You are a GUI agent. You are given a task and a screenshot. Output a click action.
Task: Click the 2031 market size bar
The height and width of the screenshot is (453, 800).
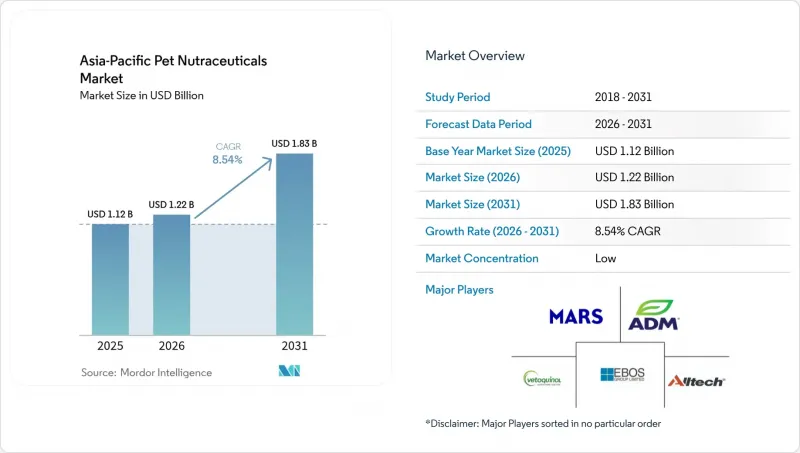pos(294,244)
